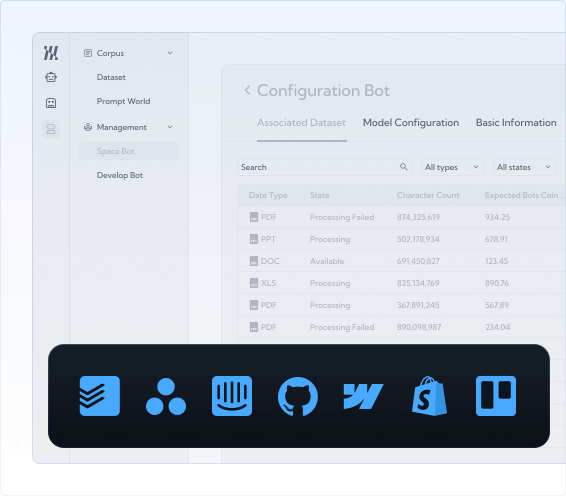
Task: Select Space Bot in the sidebar
Action: [129, 151]
